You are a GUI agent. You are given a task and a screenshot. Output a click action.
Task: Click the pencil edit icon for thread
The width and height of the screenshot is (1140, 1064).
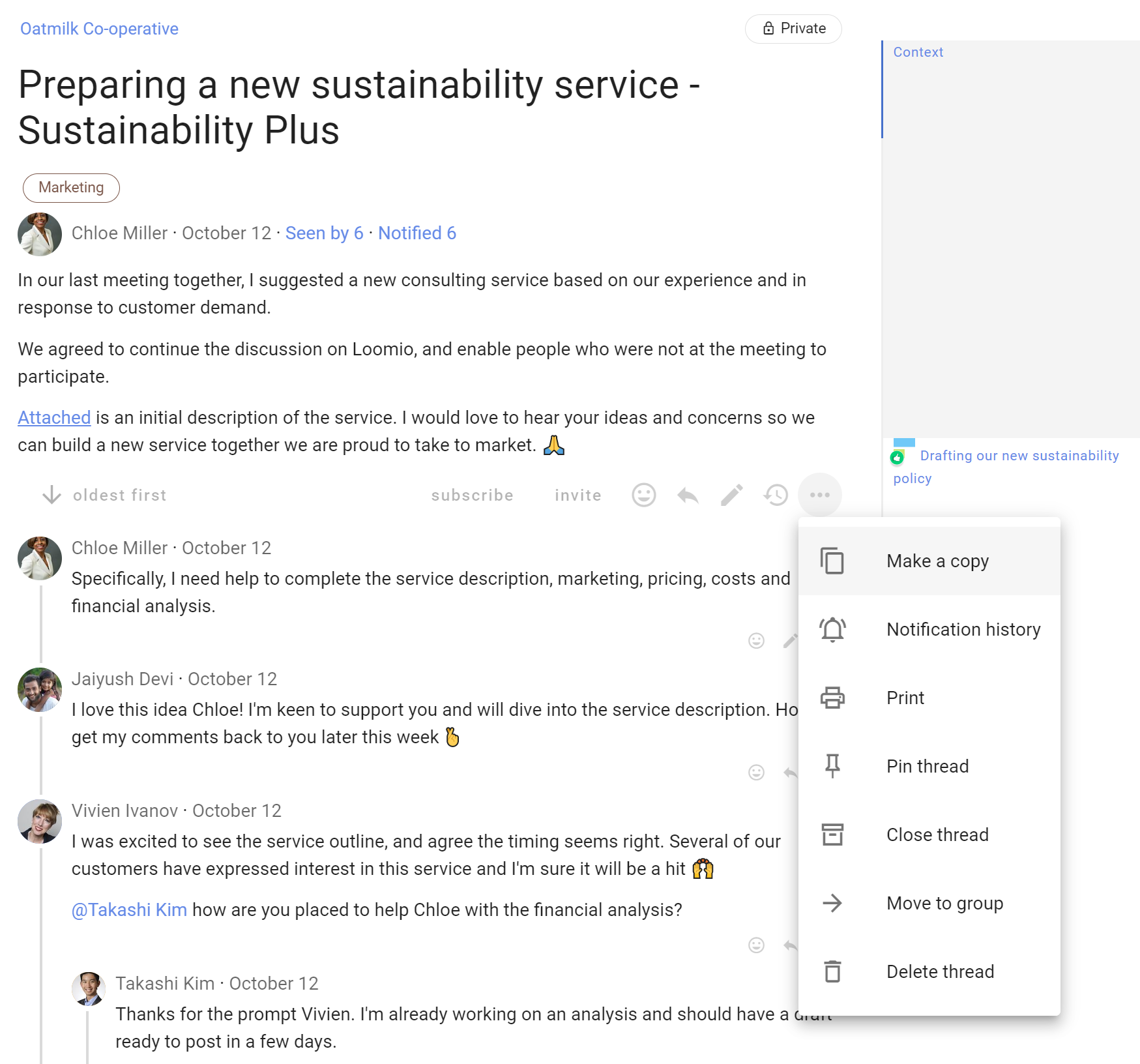pos(731,495)
